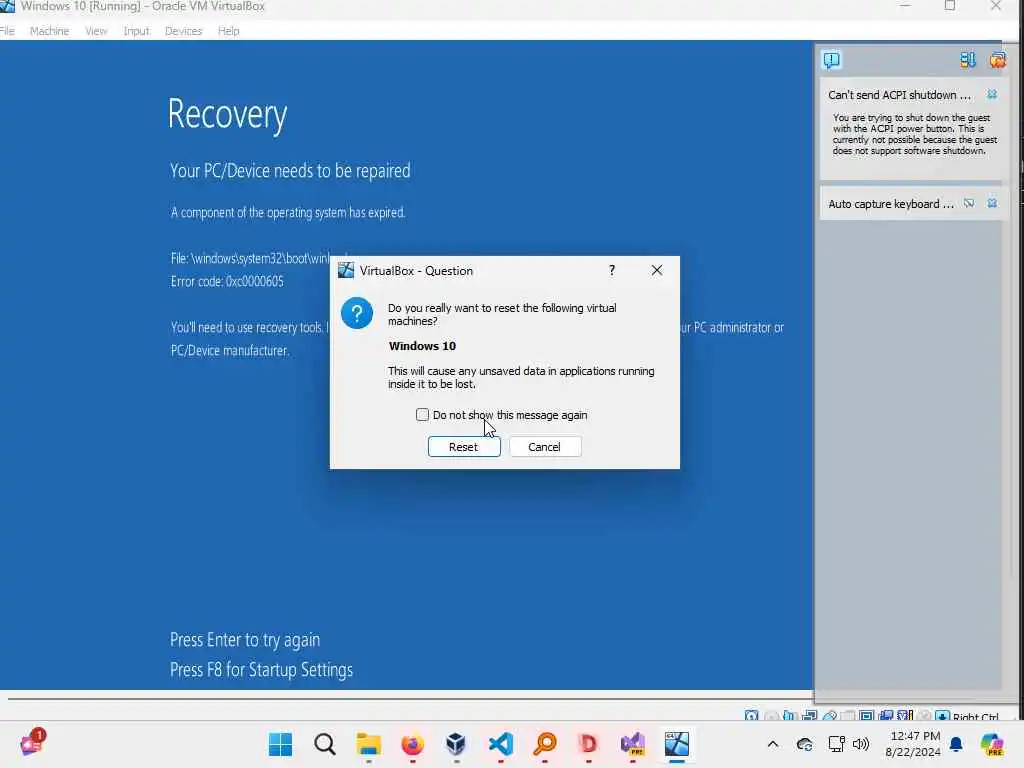Click the notification order toggle icon
Screen dimensions: 1024x768
pyautogui.click(x=967, y=60)
